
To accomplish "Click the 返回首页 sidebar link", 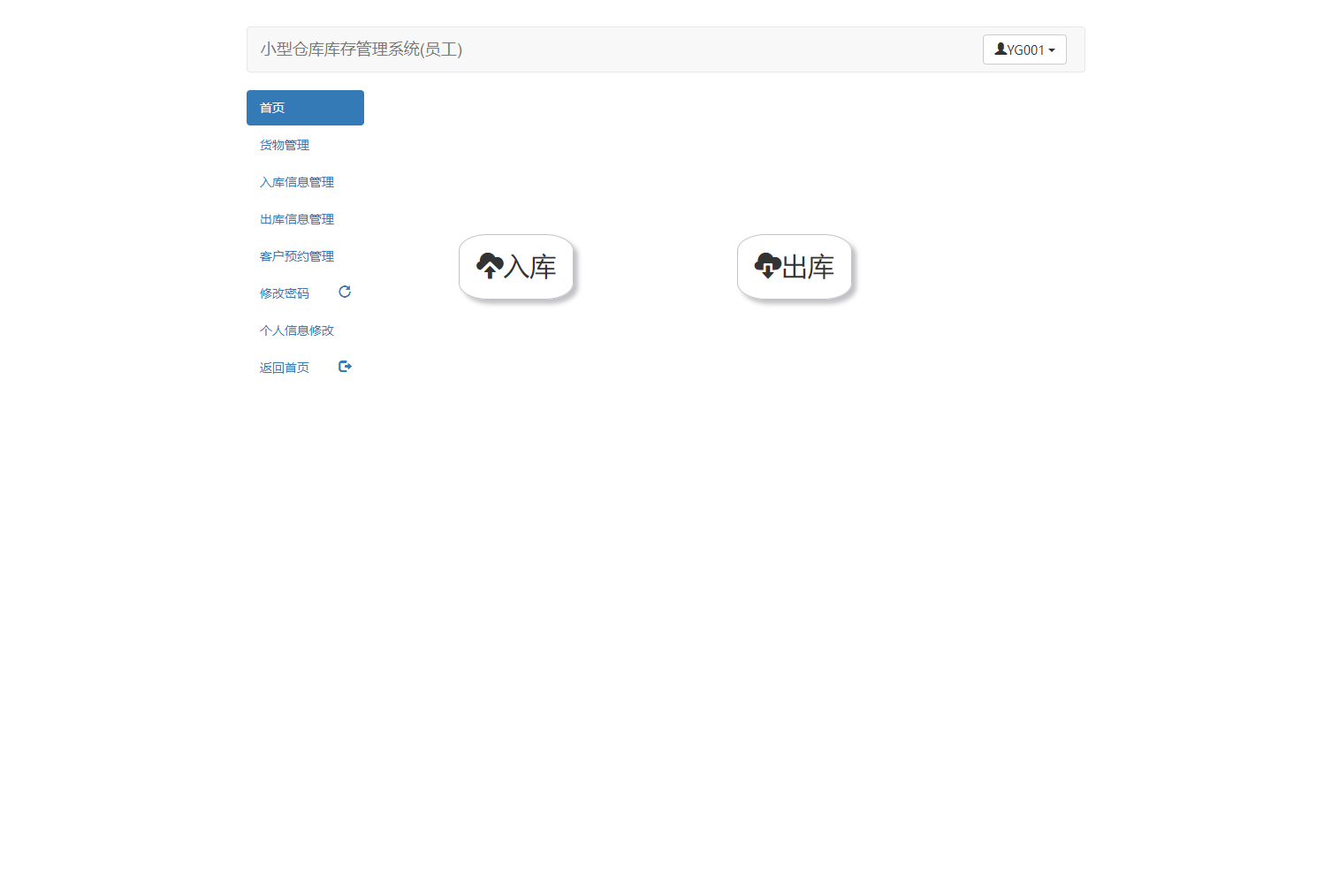I will (305, 368).
